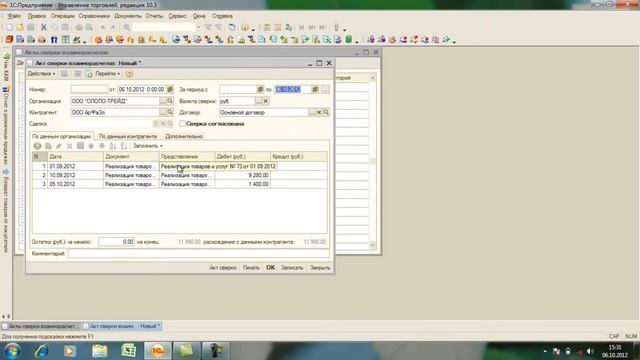Clear the Валюта сверки field with the X icon

coord(266,101)
